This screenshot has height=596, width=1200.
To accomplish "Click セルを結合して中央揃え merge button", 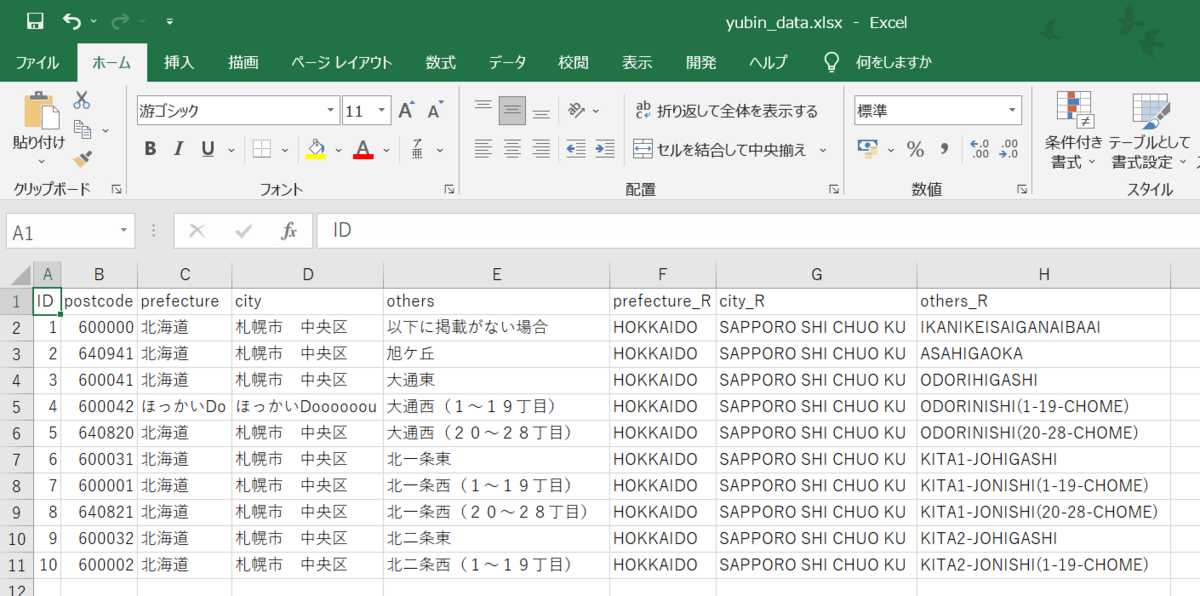I will 720,150.
